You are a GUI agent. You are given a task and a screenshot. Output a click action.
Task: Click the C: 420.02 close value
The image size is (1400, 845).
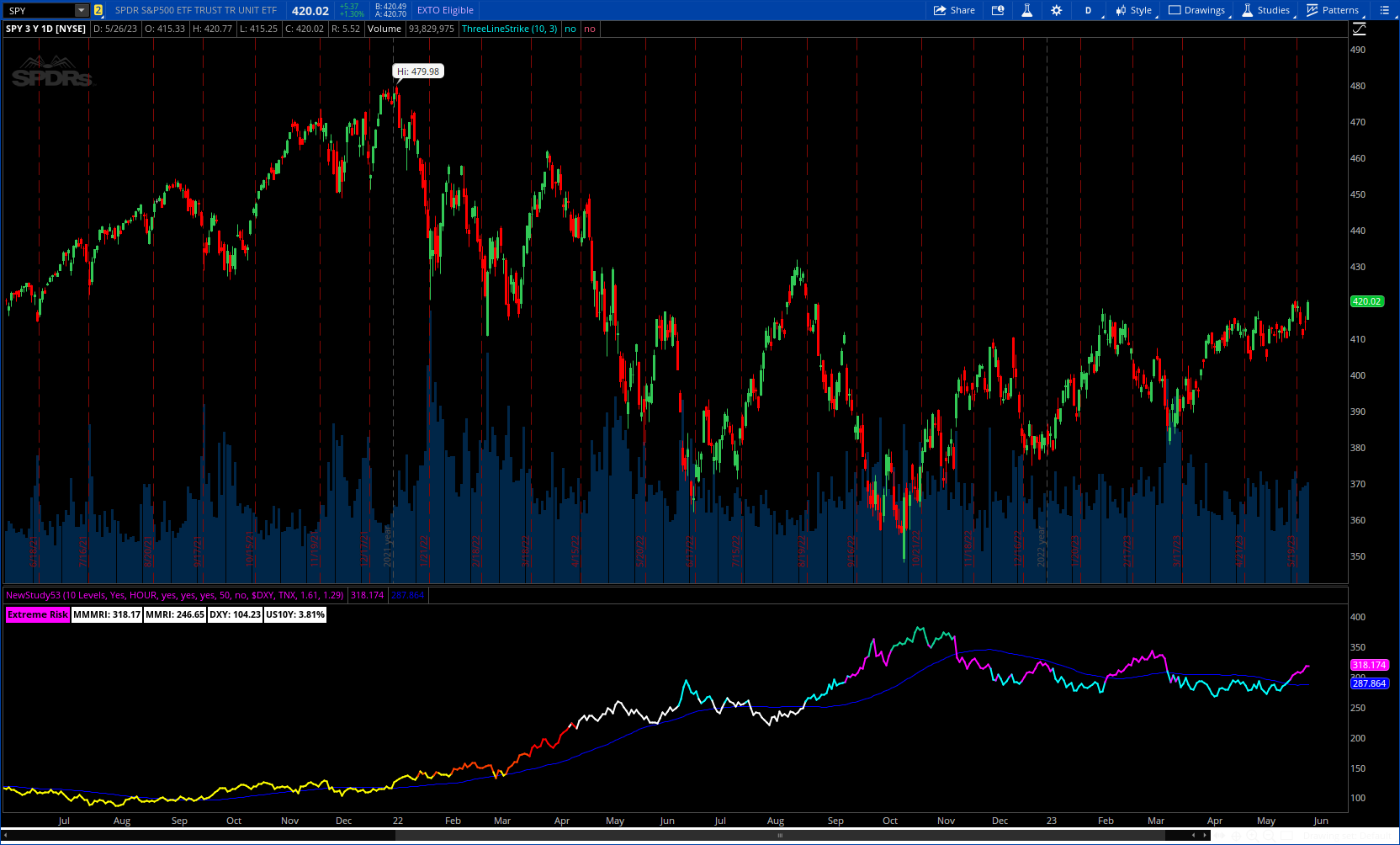[x=305, y=29]
